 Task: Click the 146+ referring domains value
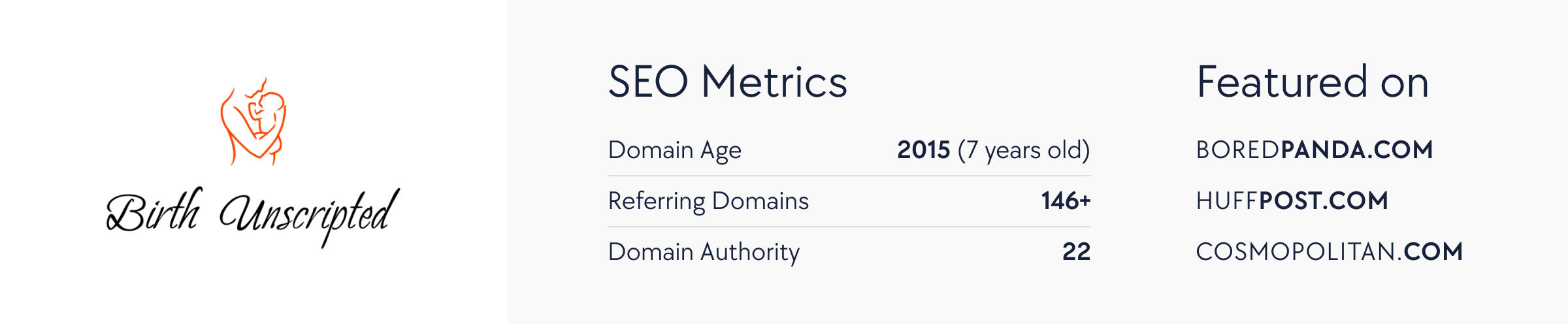[1066, 201]
